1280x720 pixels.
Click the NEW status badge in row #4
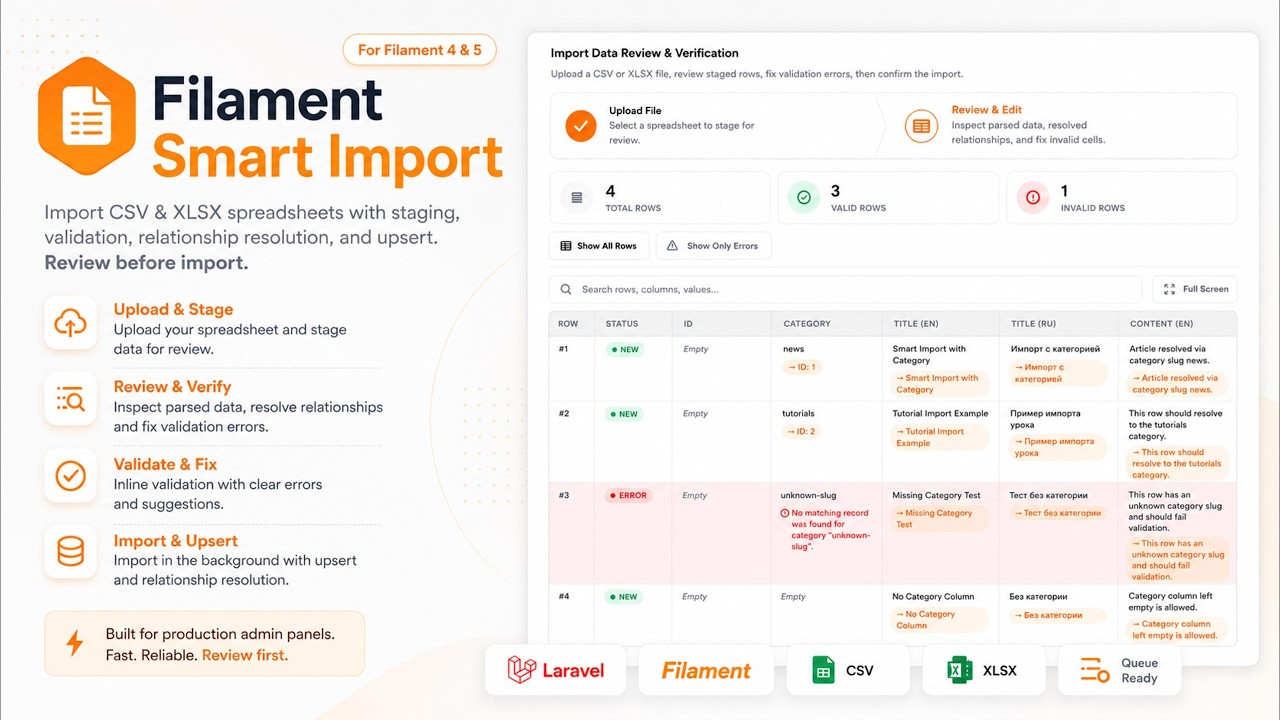(624, 597)
